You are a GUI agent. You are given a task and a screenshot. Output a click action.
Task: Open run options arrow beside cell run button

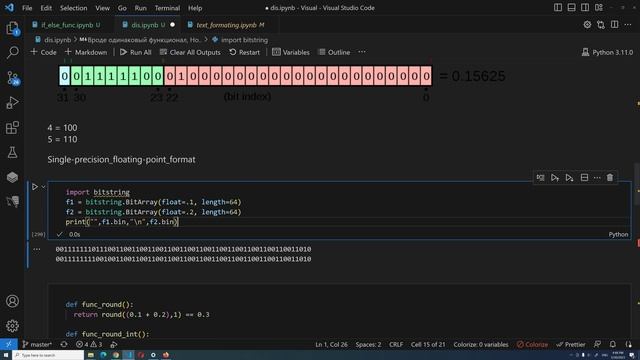coord(43,187)
